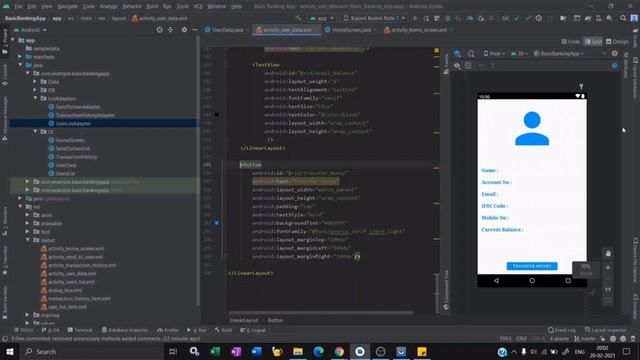Screen dimensions: 640x360
Task: Click the black color swatch in the editor gutter
Action: tap(216, 115)
